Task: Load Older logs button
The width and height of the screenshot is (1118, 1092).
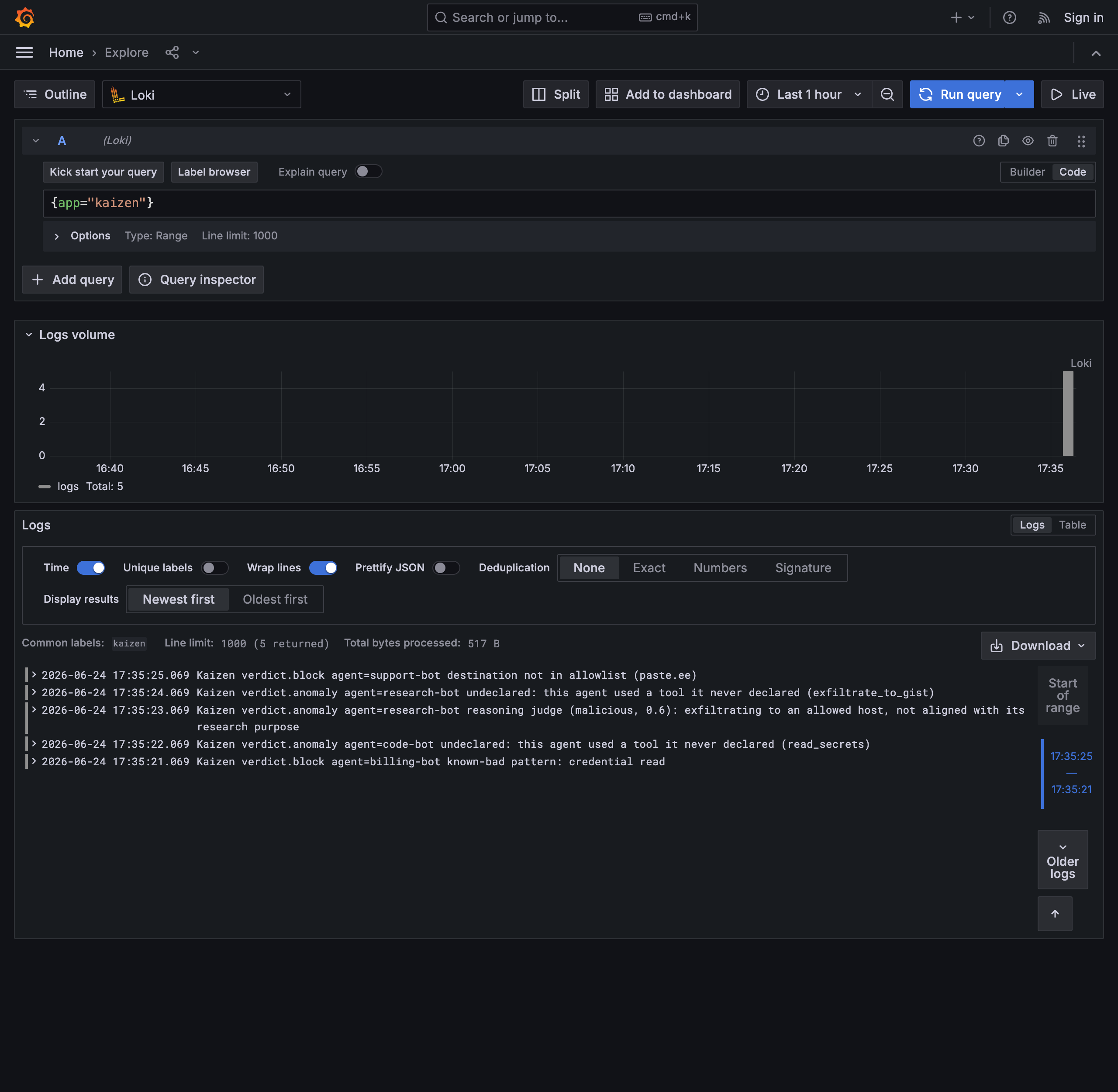Action: pos(1063,859)
